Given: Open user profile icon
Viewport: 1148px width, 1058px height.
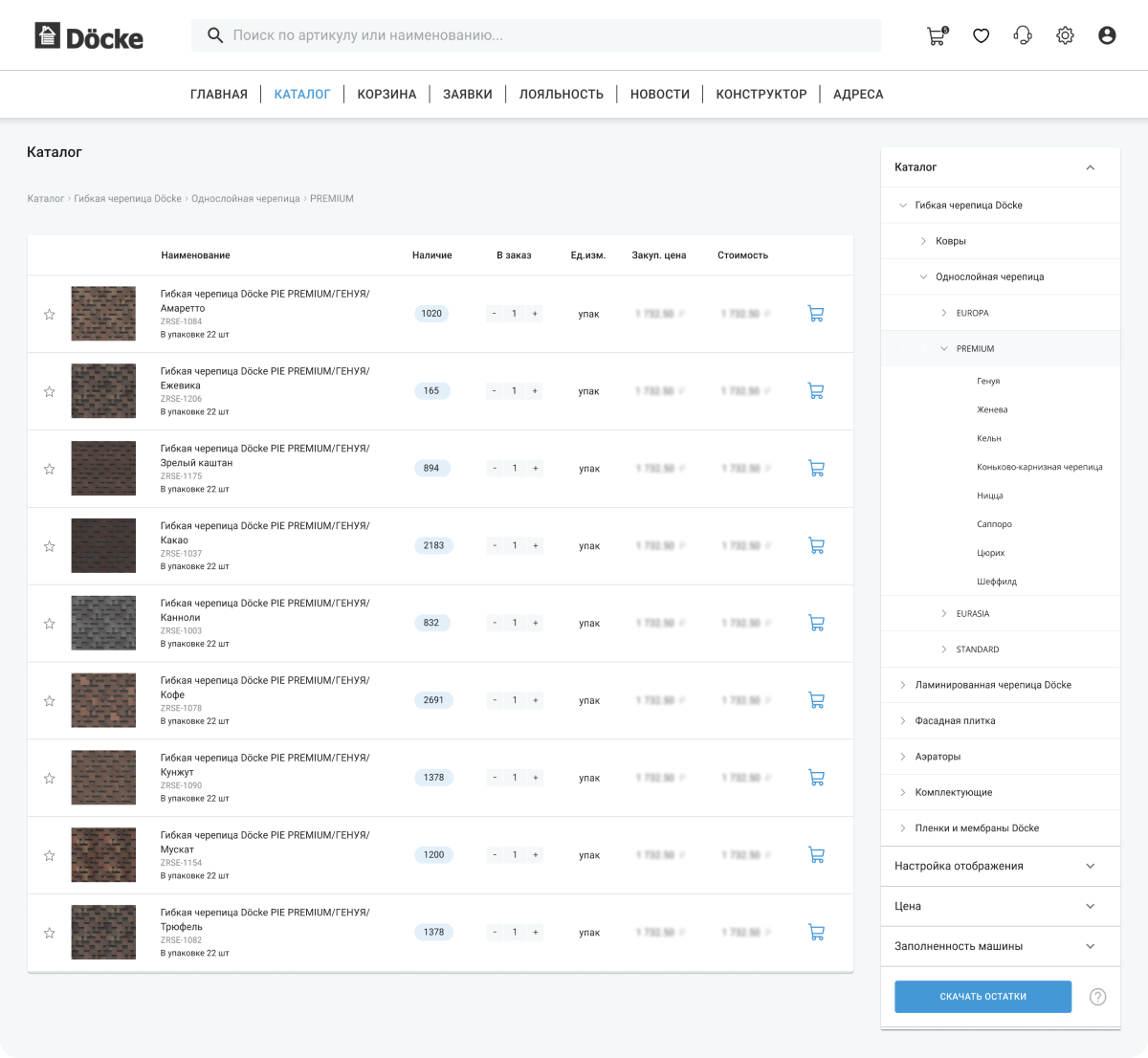Looking at the screenshot, I should click(1107, 35).
